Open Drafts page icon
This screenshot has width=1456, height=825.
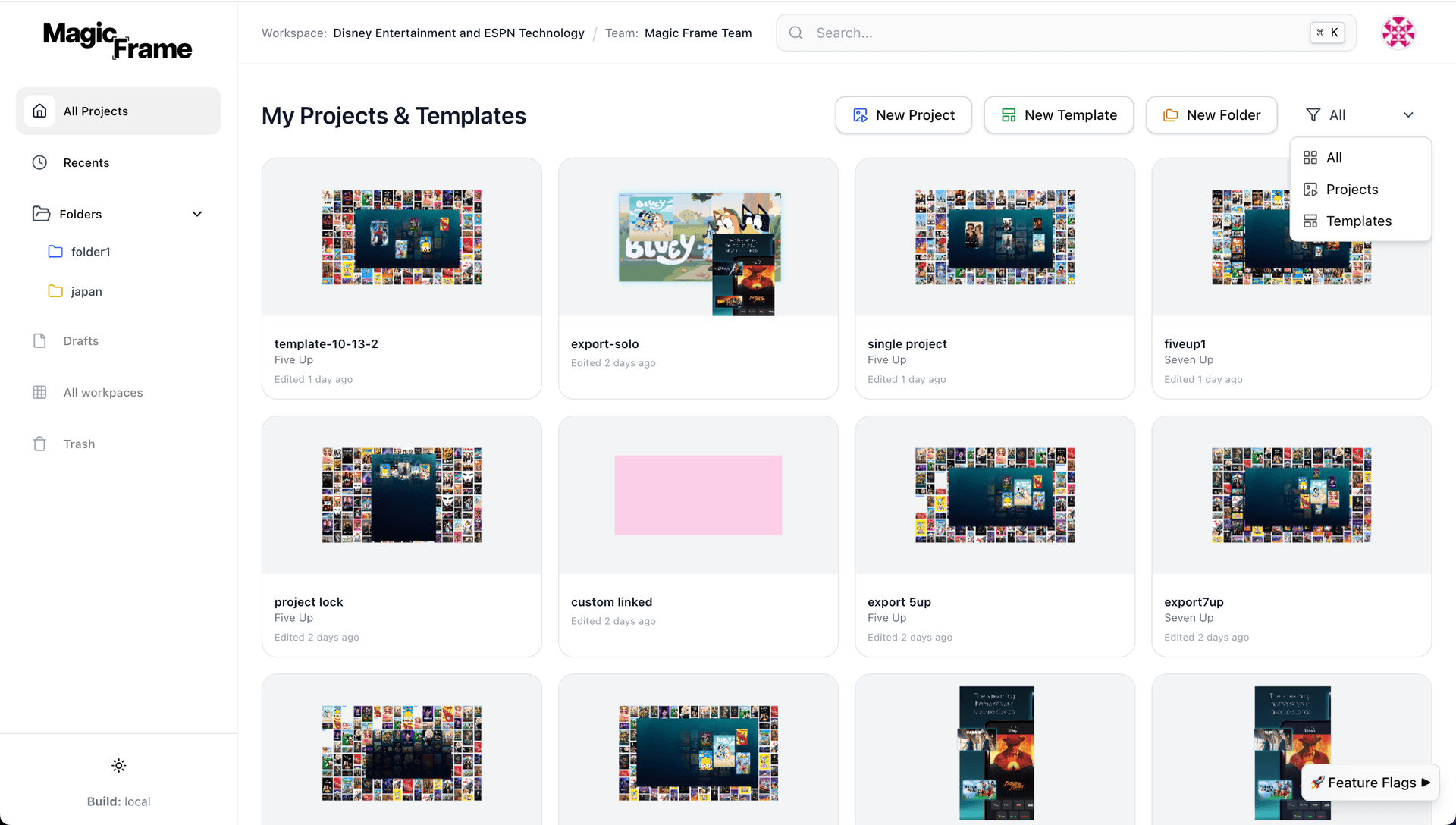[40, 340]
